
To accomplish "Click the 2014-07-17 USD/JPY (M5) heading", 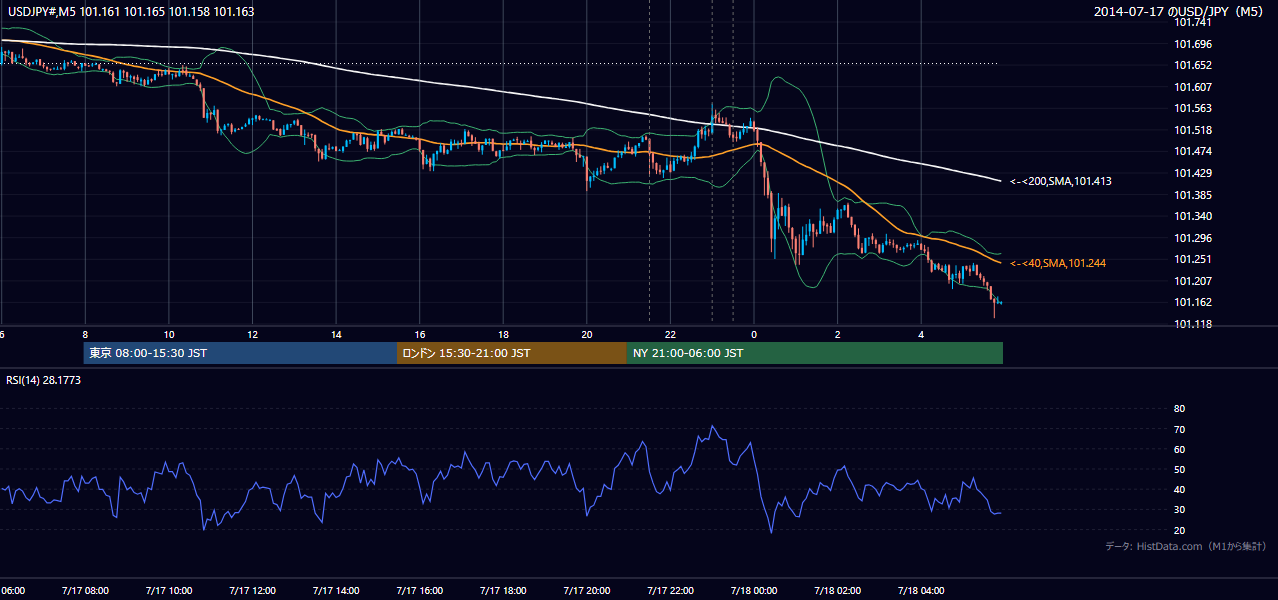I will [x=1180, y=12].
